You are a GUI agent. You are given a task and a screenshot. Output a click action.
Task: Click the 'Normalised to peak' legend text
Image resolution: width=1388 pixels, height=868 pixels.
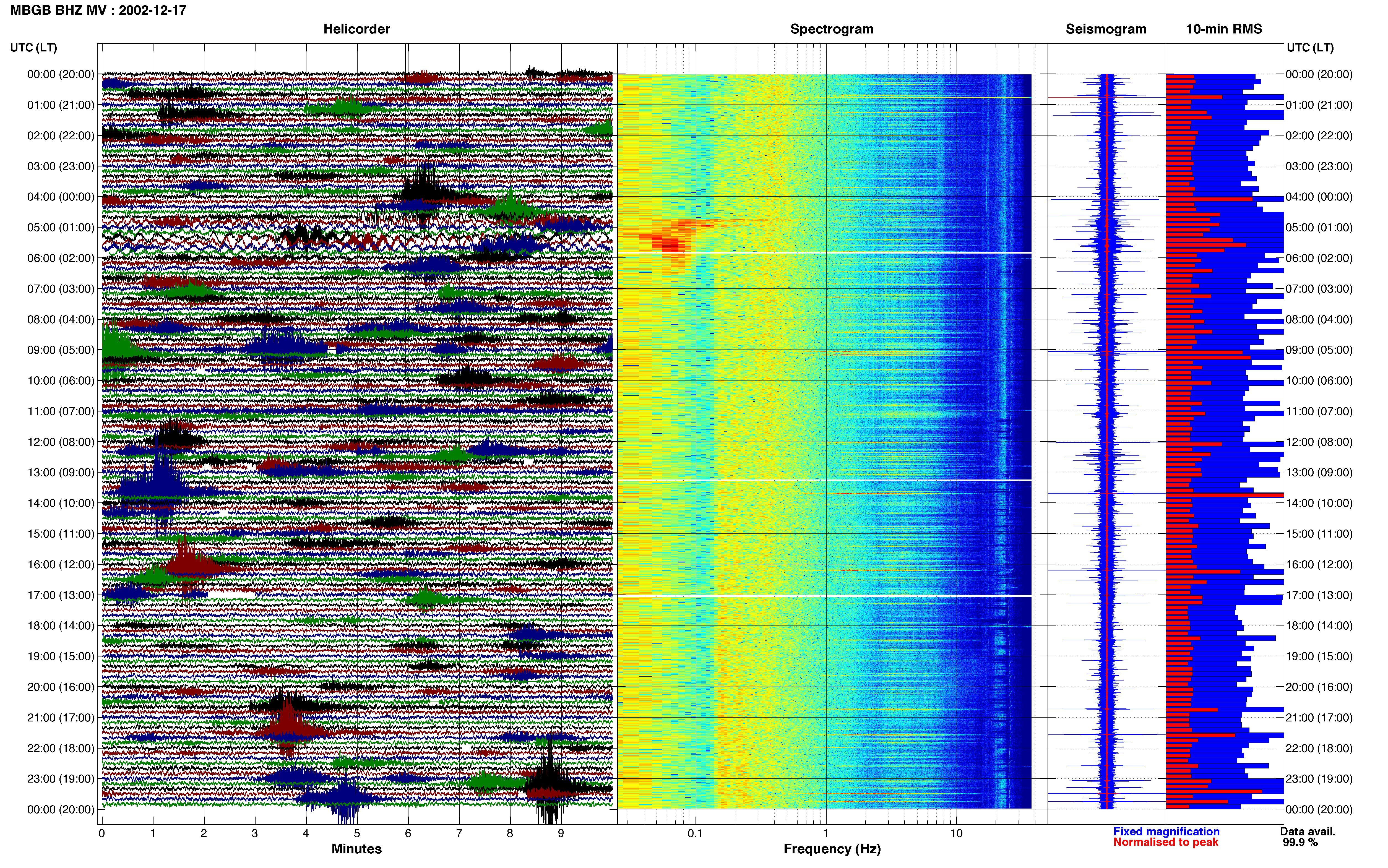1165,842
